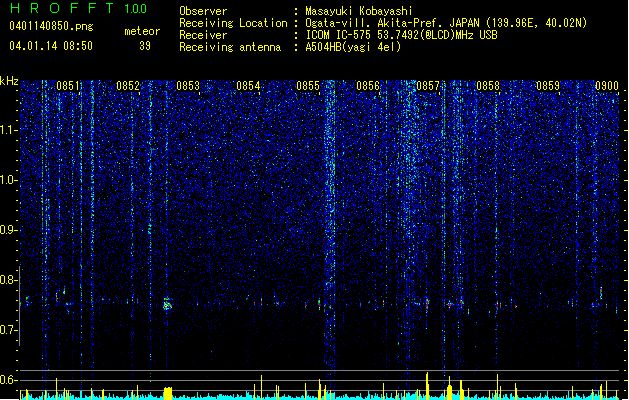The height and width of the screenshot is (400, 629).
Task: Click the 0.7 frequency axis label
Action: click(9, 330)
